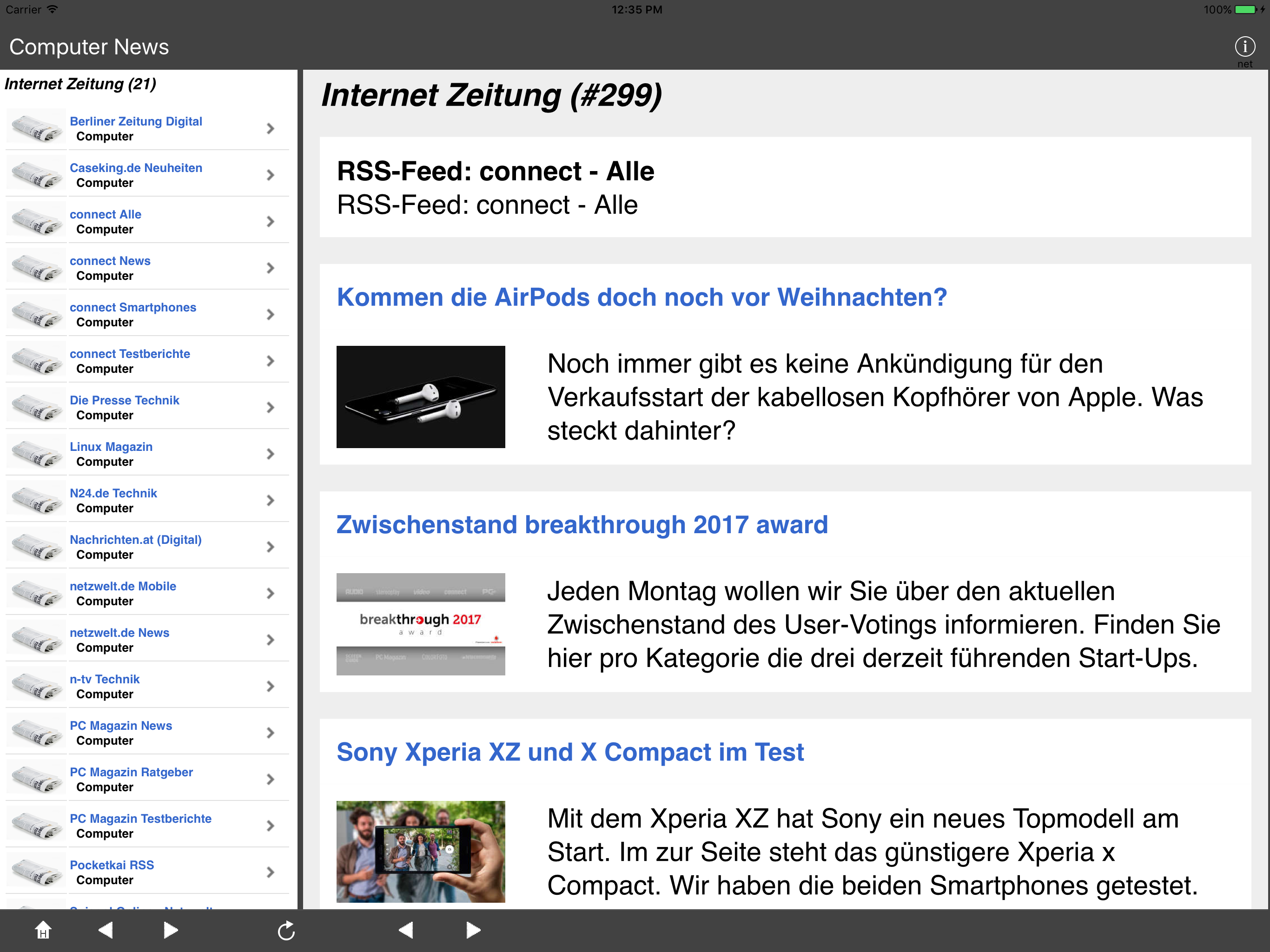The image size is (1270, 952).
Task: Open Sony Xperia XZ und X Compact article
Action: 569,752
